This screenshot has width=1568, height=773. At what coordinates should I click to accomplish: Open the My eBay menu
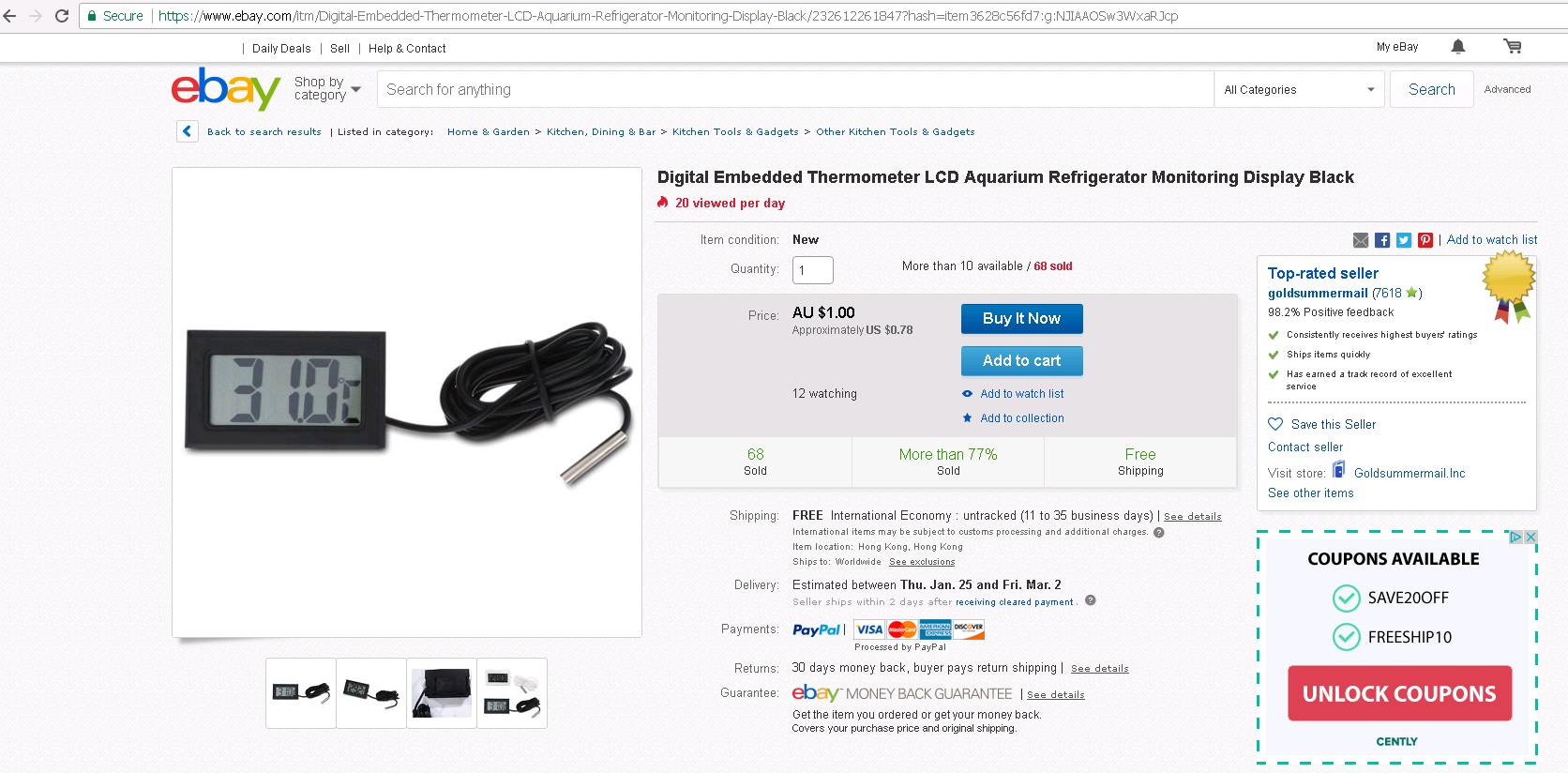point(1396,47)
